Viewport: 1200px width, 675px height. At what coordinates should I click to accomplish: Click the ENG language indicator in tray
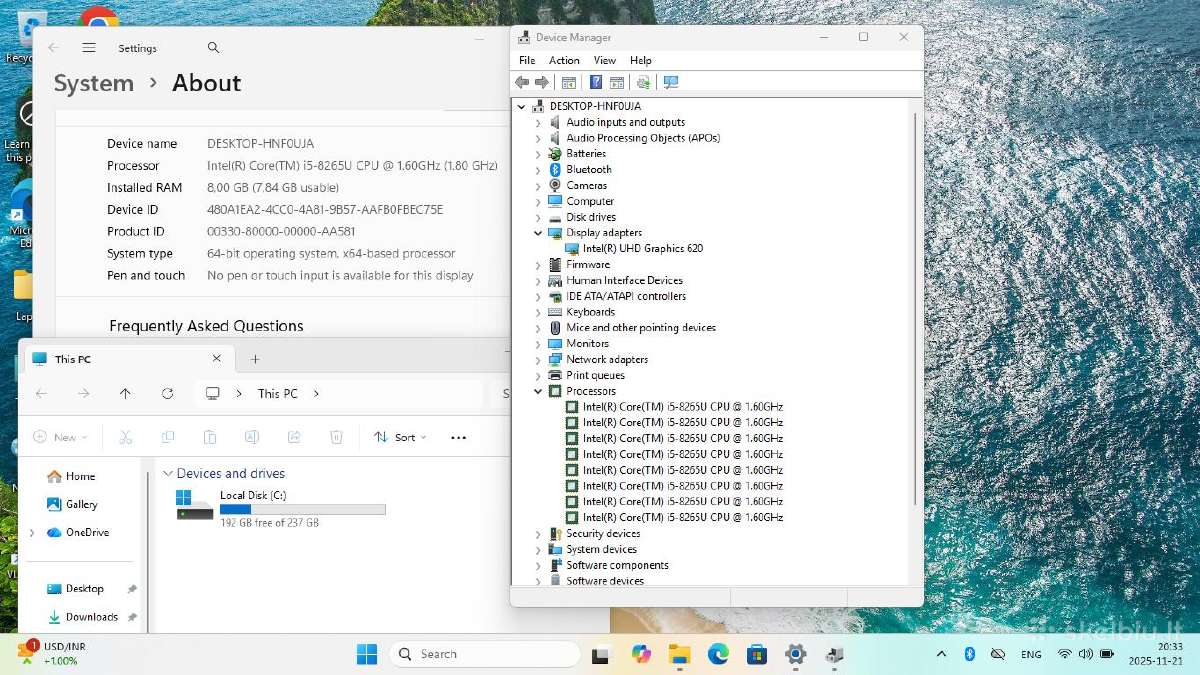tap(1031, 655)
